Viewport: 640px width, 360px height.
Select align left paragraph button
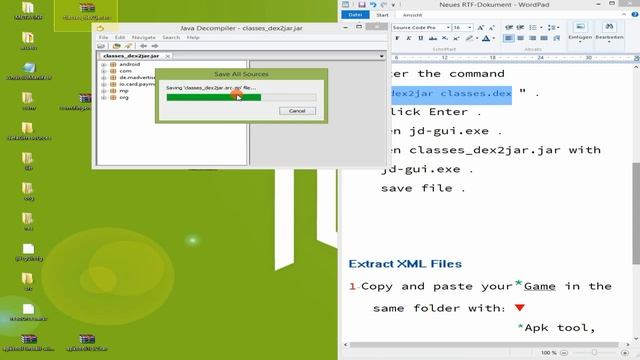[509, 38]
